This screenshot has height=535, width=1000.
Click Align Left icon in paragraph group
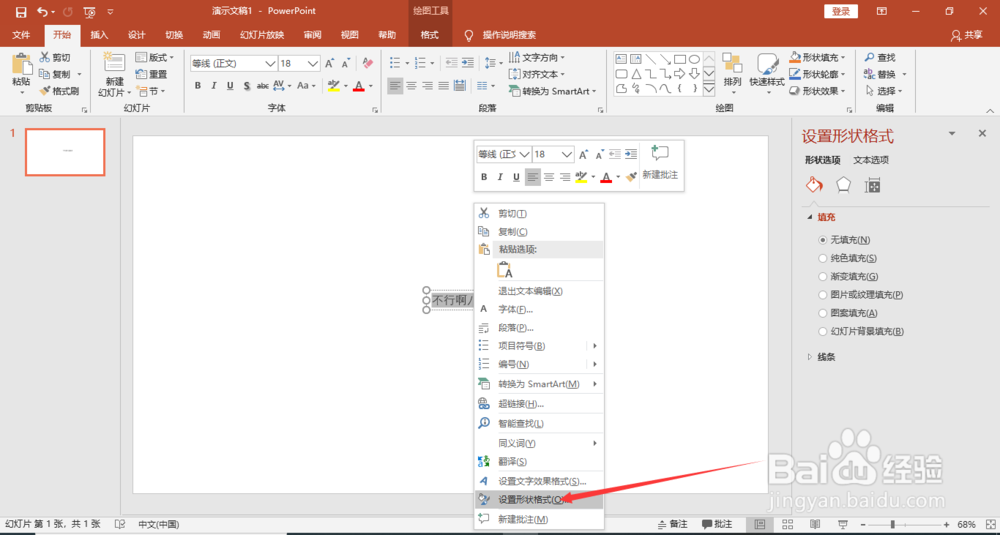coord(395,85)
